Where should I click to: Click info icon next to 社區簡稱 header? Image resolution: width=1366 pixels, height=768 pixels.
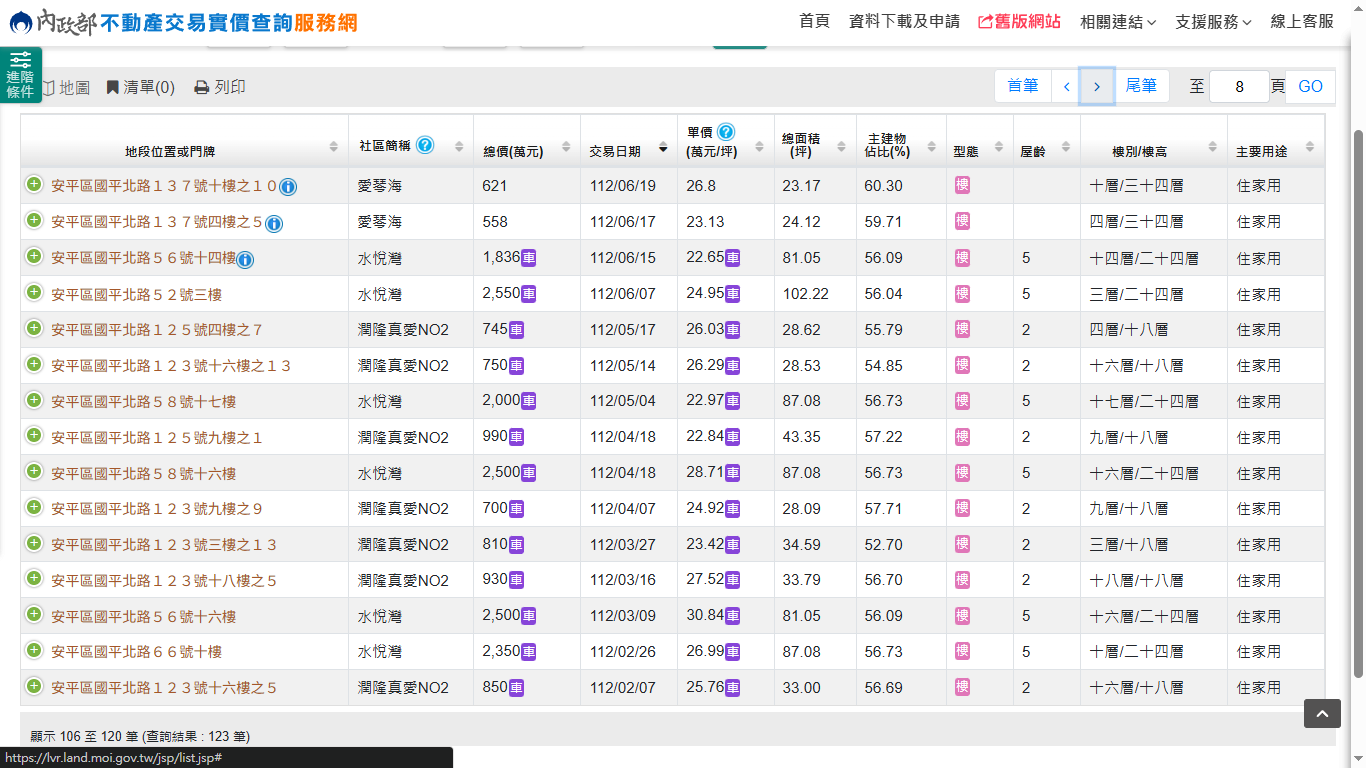click(425, 145)
